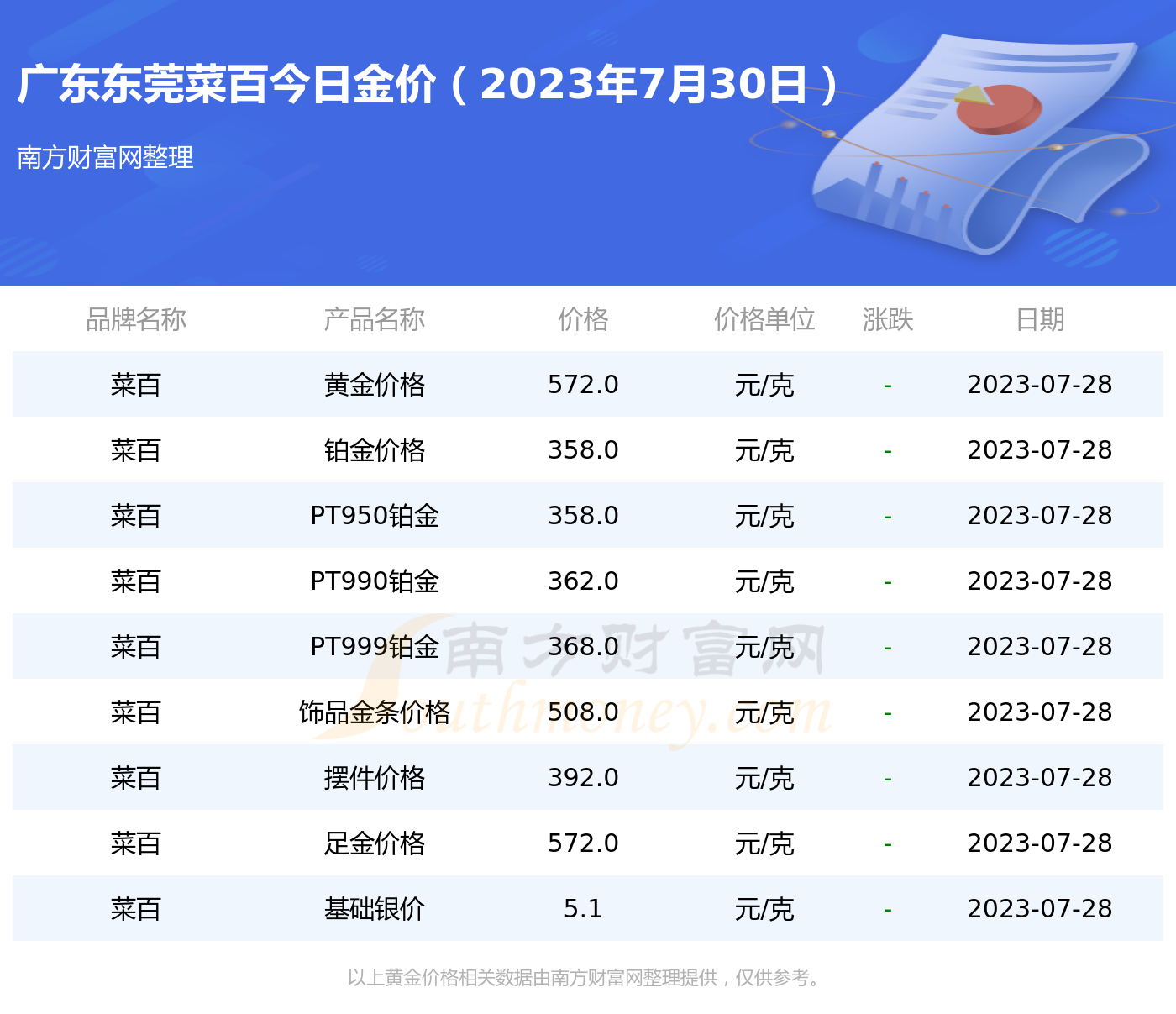
Task: Select price 572.0 in the 黄金价格 row
Action: point(583,385)
